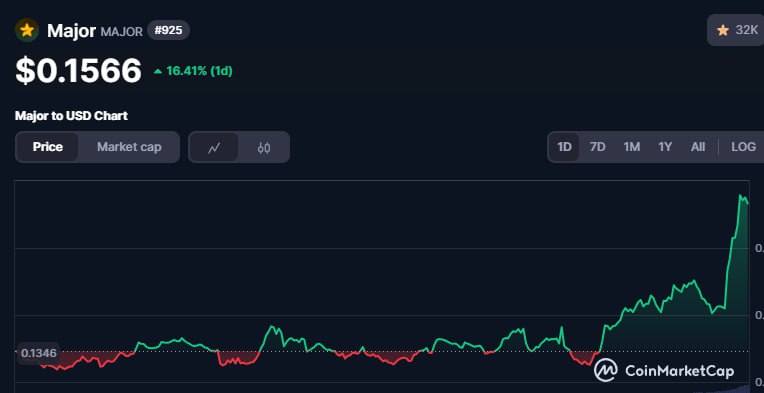Toggle LOG scale on chart
The height and width of the screenshot is (393, 764).
[744, 147]
